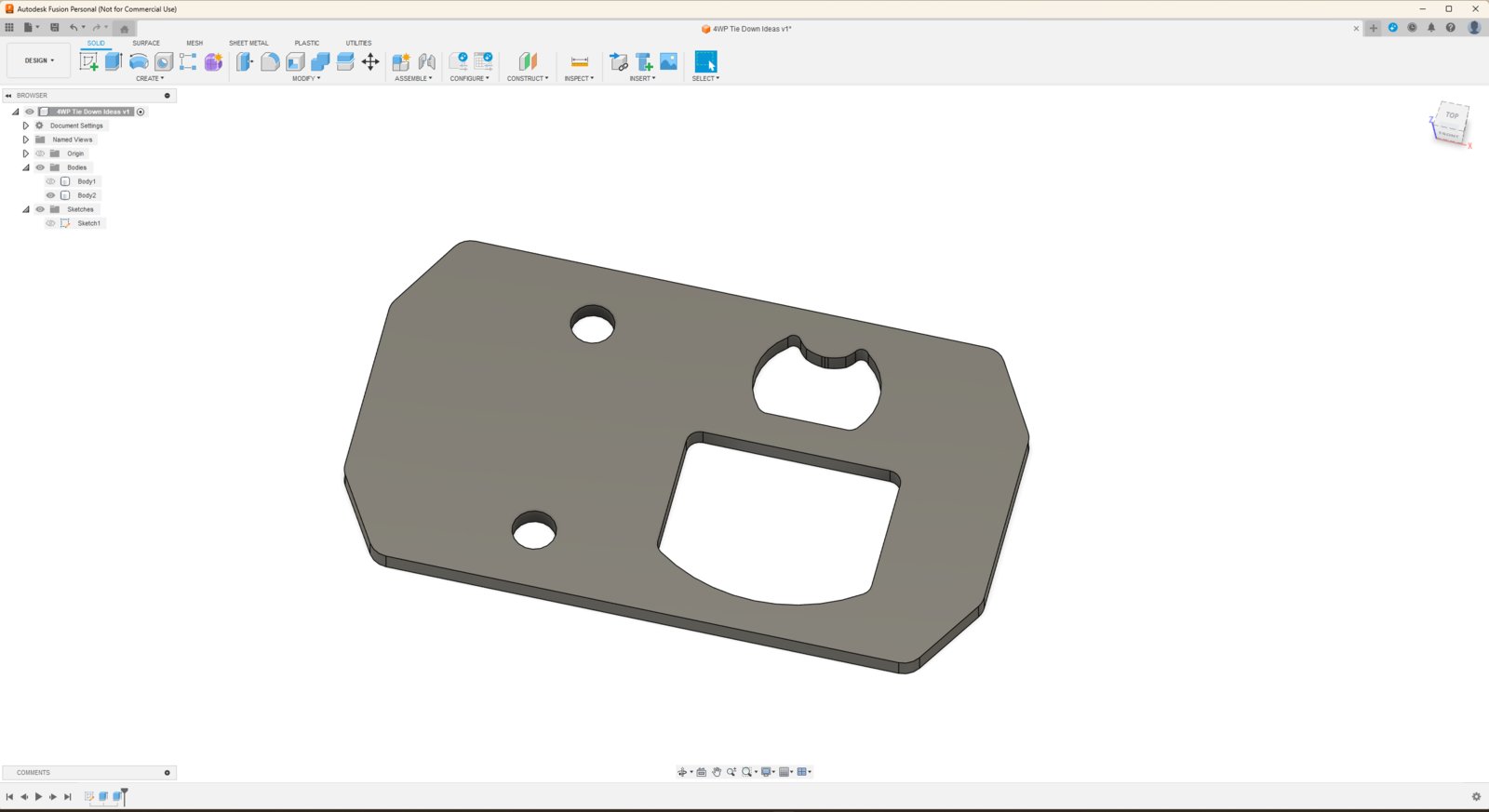The width and height of the screenshot is (1489, 812).
Task: Switch to the Plastic tab
Action: click(x=307, y=43)
